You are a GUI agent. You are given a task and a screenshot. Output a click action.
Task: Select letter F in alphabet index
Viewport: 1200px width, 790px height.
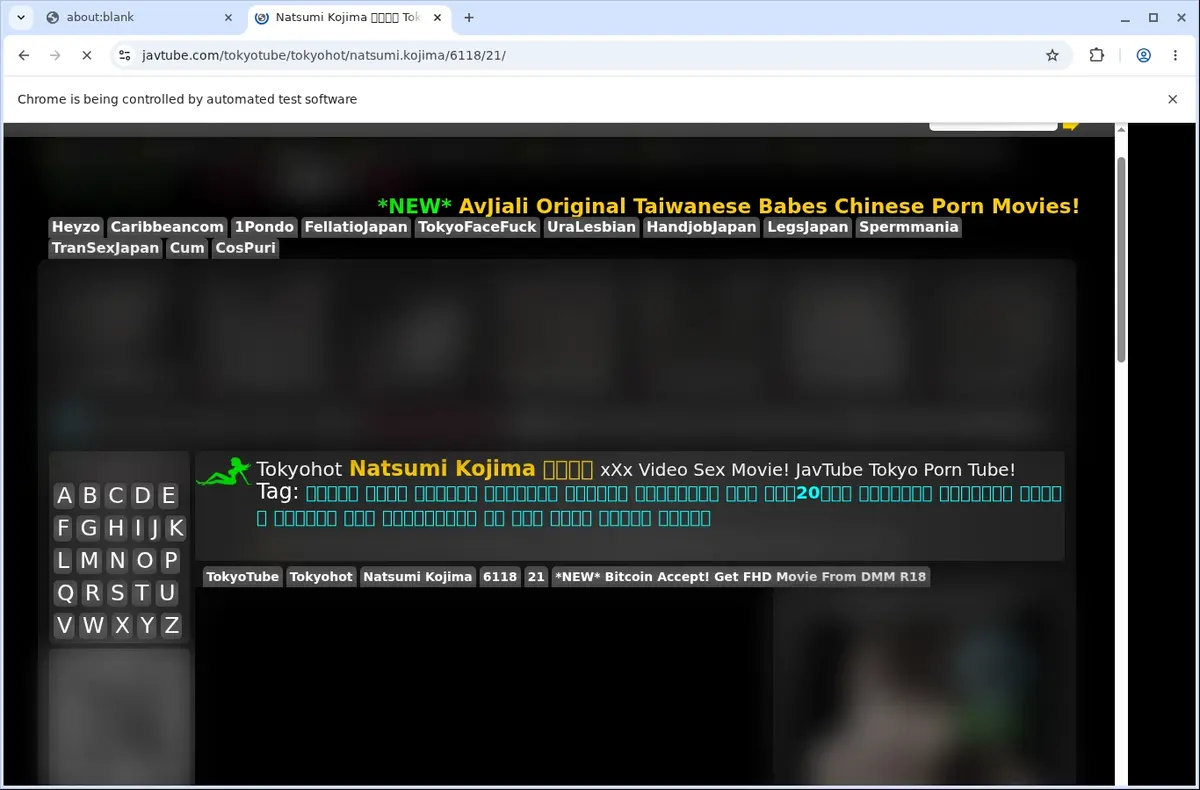(64, 528)
